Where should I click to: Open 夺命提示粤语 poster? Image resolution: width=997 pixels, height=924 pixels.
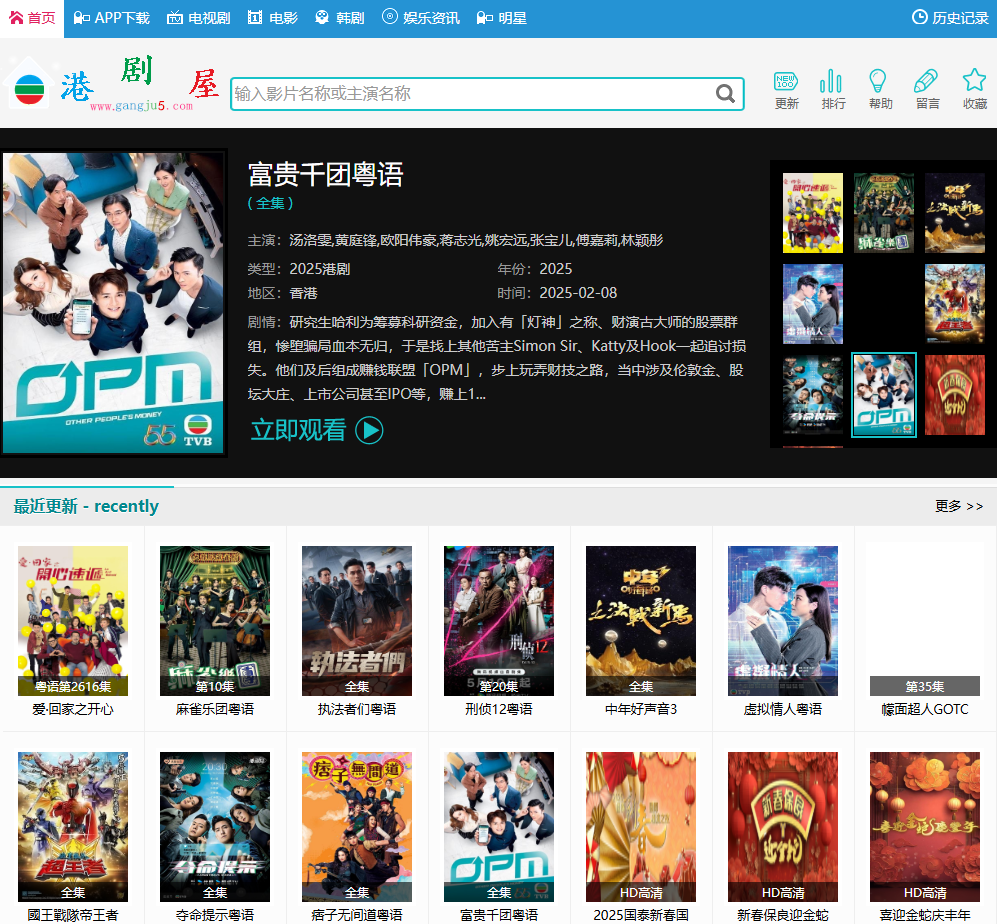point(215,827)
